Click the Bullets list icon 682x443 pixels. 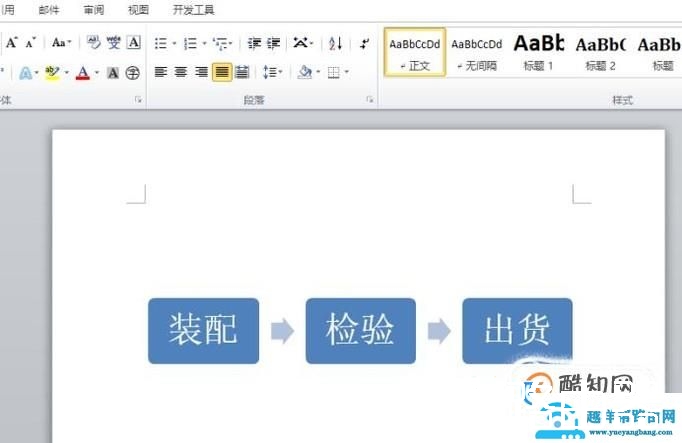tap(161, 43)
